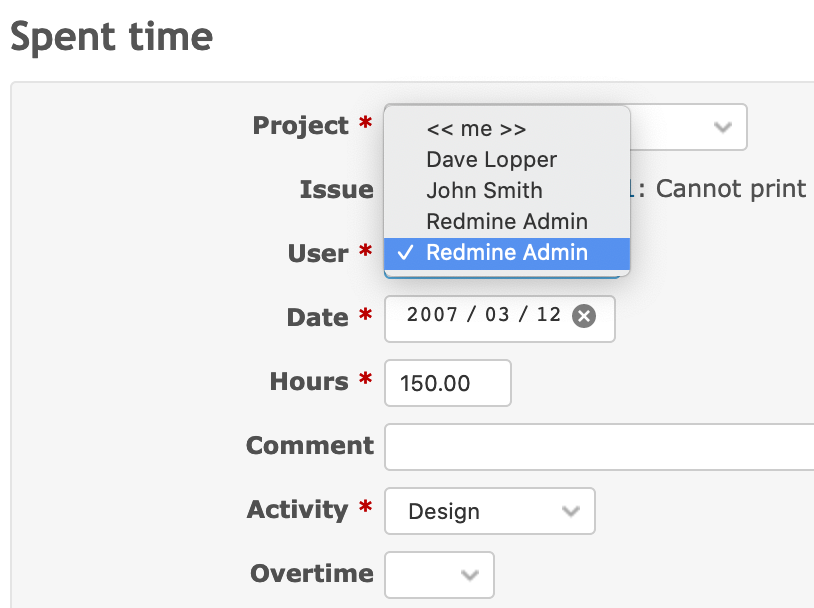Click the Spent time page heading
The image size is (814, 608).
coord(112,37)
